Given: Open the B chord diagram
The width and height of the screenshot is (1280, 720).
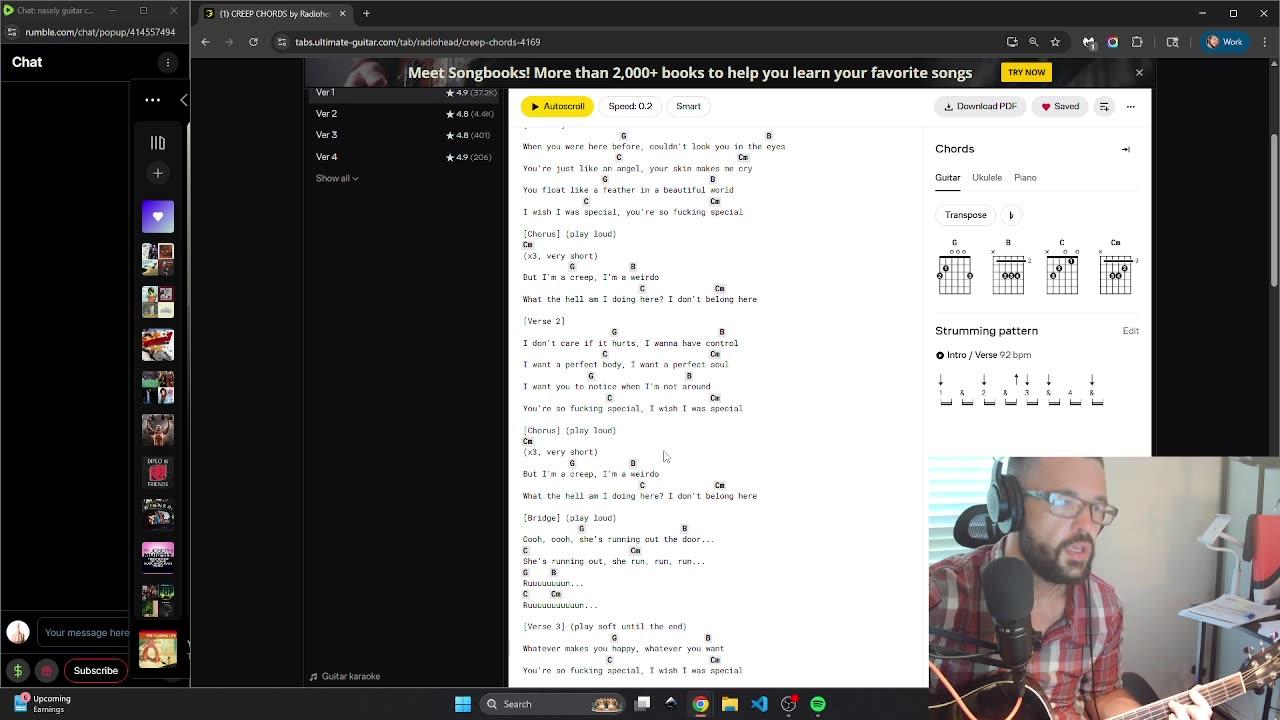Looking at the screenshot, I should coord(1008,268).
